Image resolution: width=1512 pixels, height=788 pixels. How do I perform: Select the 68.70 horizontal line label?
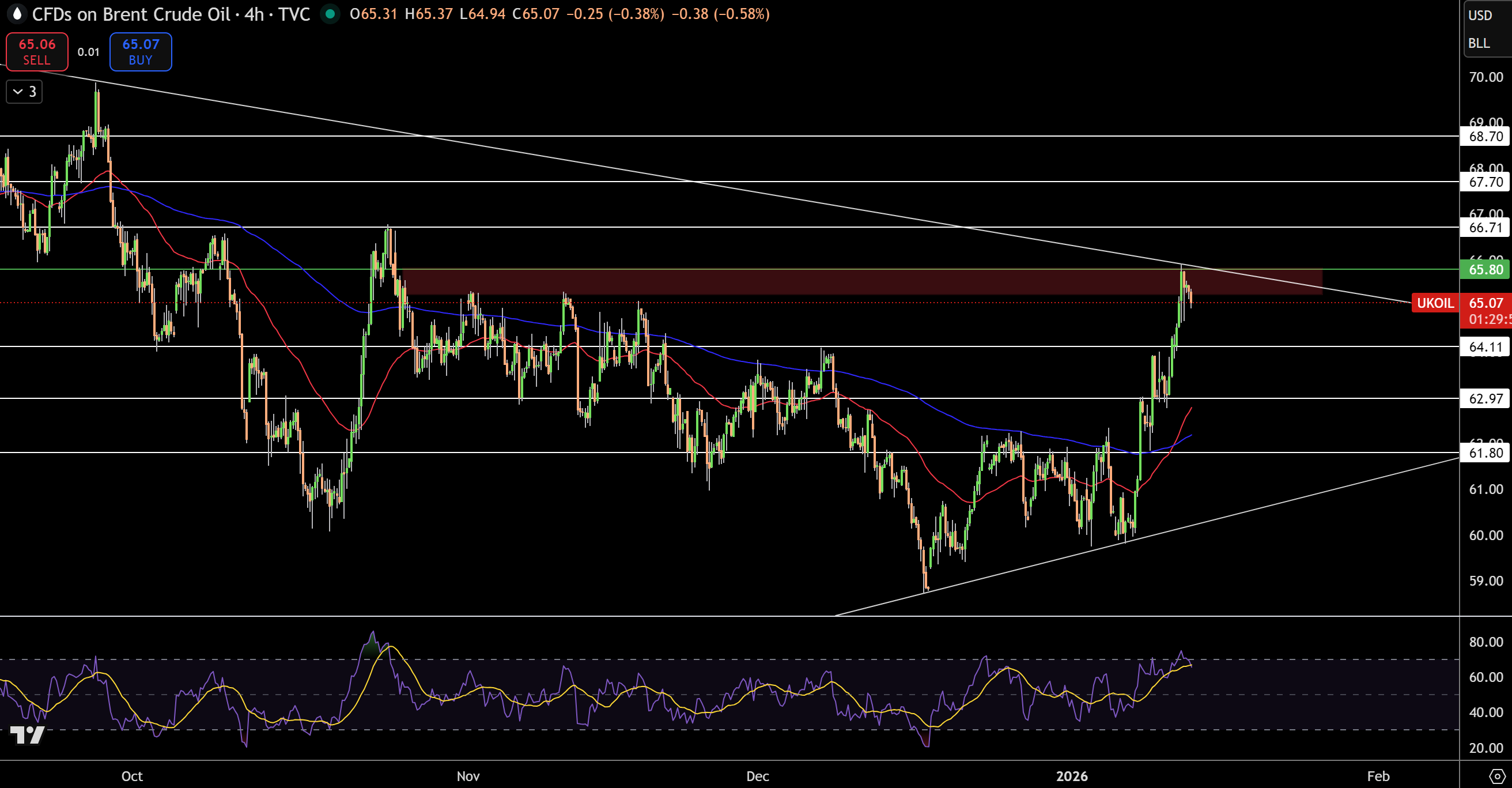click(1485, 136)
